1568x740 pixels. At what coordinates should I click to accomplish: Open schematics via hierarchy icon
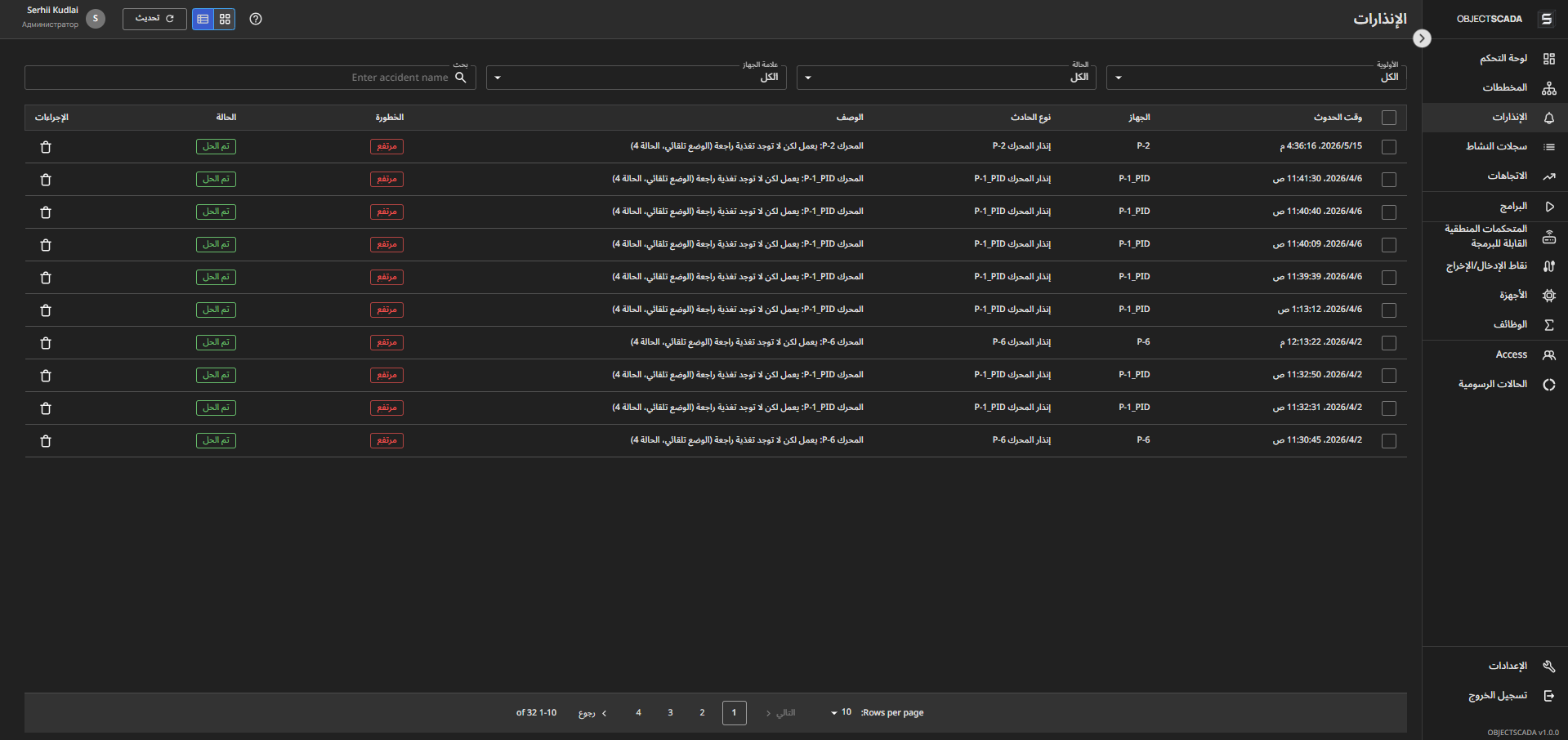pos(1548,88)
